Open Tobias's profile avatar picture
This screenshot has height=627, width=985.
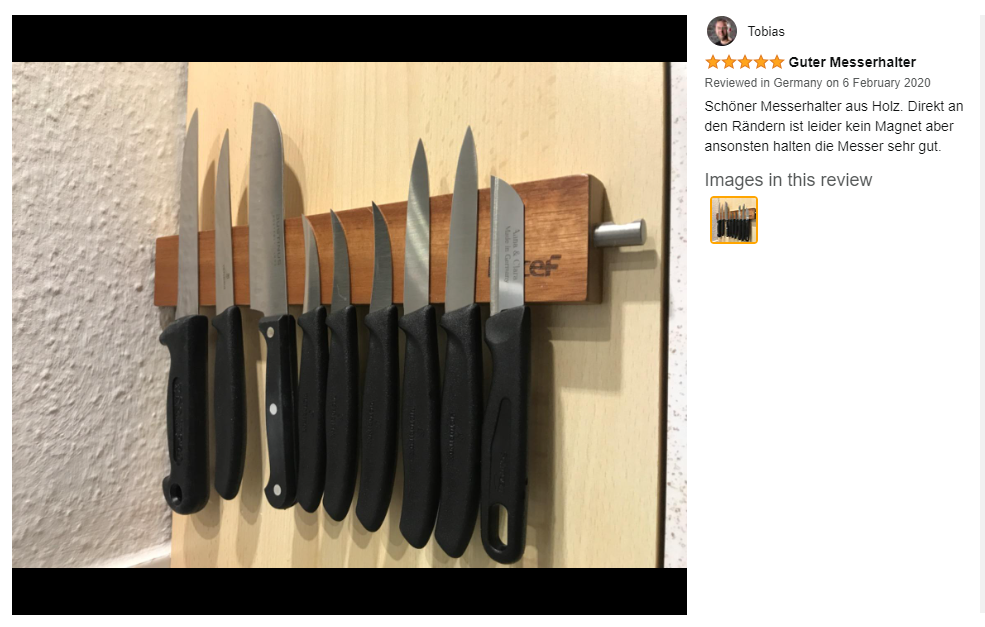pos(722,31)
